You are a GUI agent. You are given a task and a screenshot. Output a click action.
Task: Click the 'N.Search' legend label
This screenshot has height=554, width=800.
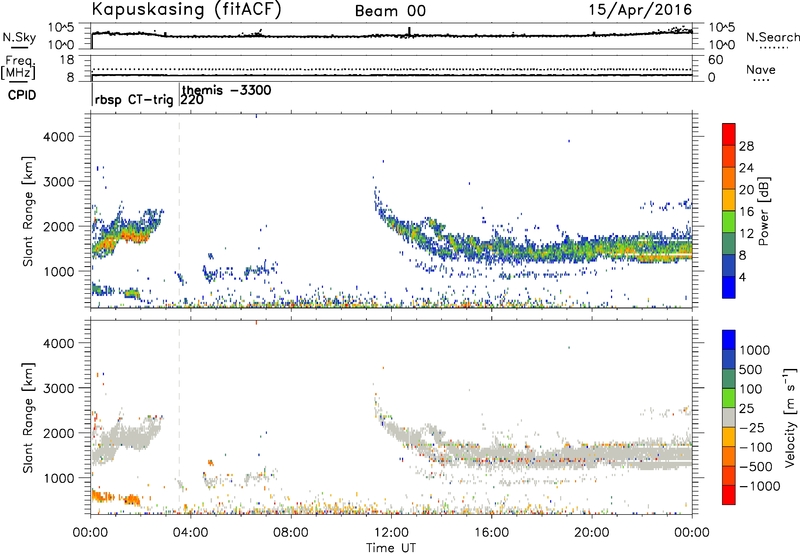[x=772, y=37]
